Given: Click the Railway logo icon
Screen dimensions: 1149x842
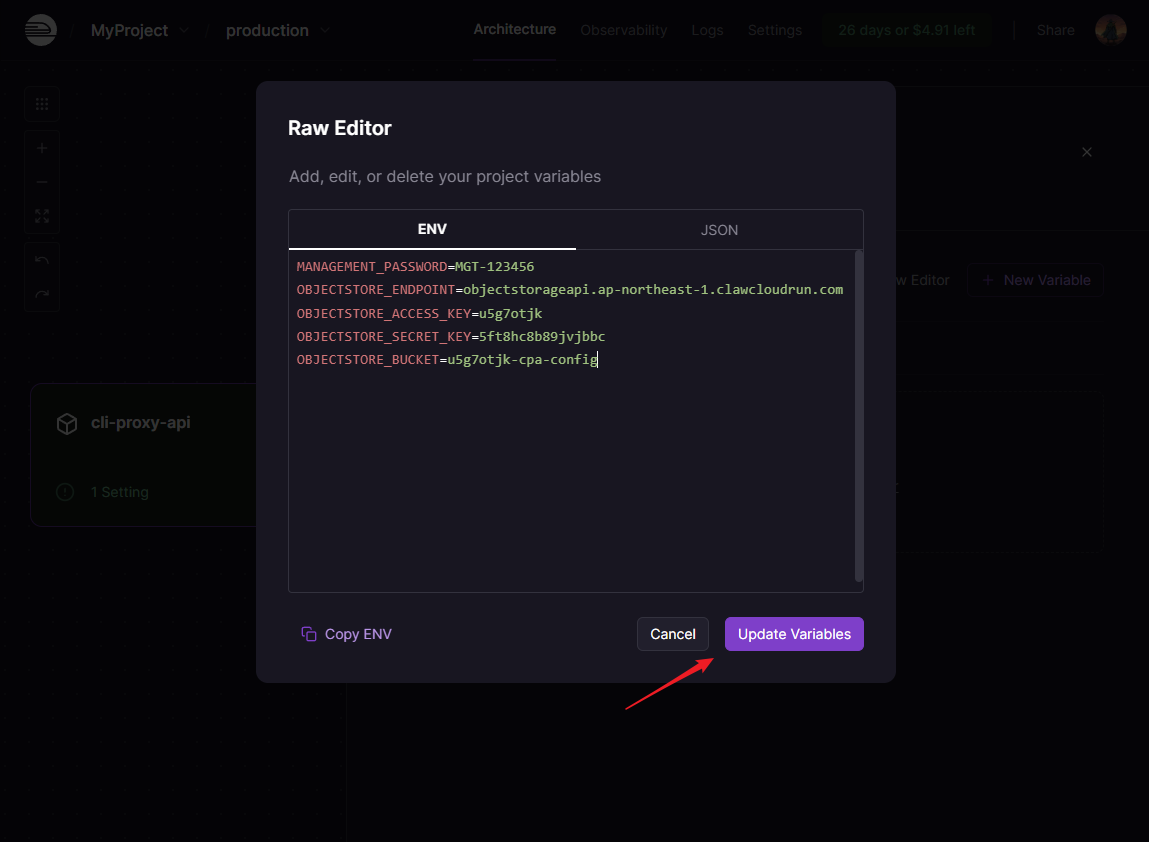Looking at the screenshot, I should 41,30.
